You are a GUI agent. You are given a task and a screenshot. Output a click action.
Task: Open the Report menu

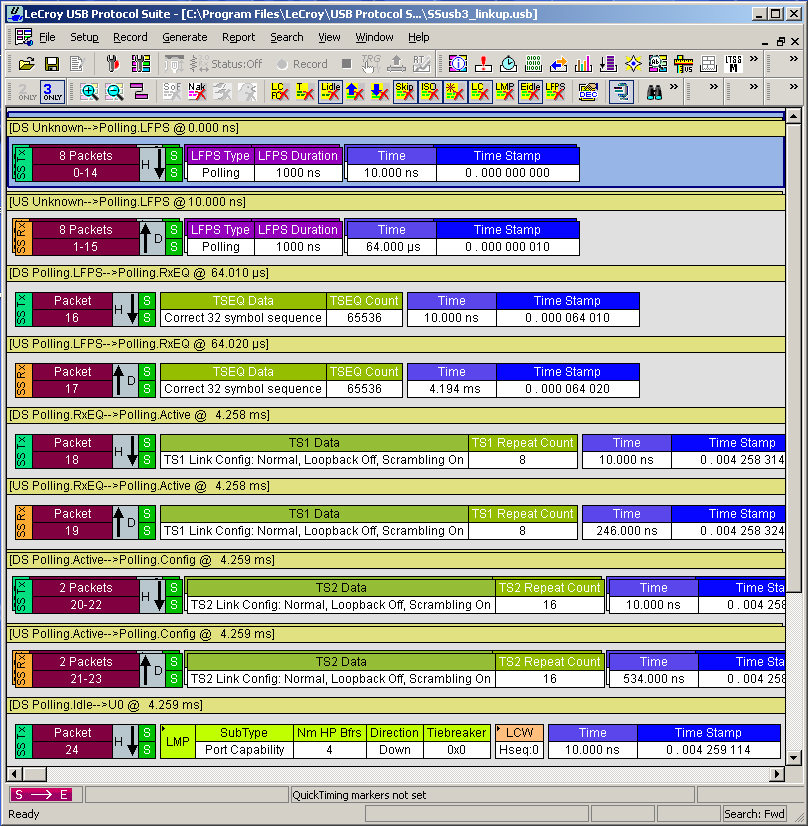(x=238, y=37)
